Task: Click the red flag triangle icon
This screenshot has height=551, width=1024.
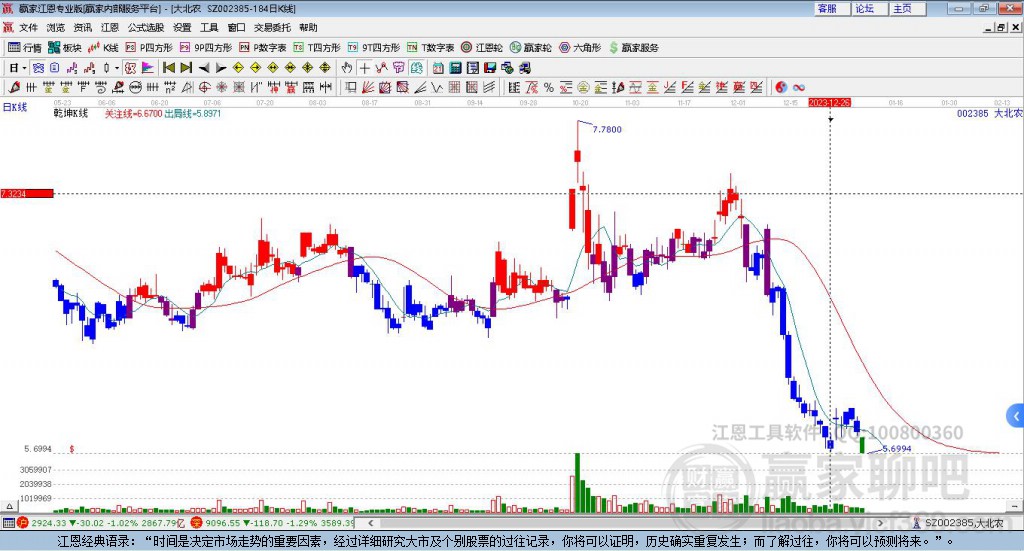Action: pyautogui.click(x=148, y=68)
